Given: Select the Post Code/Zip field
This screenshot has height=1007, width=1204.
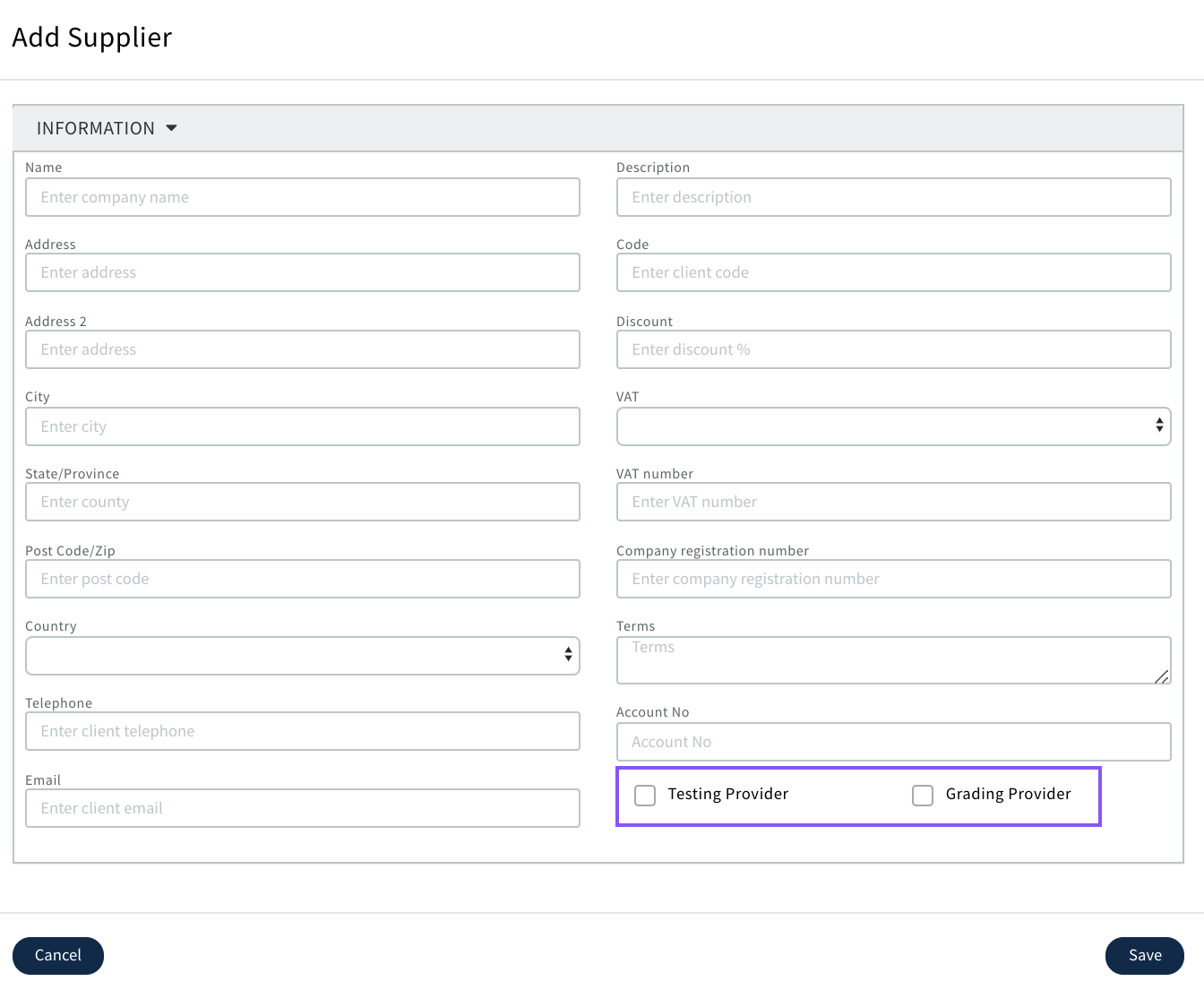Looking at the screenshot, I should point(302,579).
